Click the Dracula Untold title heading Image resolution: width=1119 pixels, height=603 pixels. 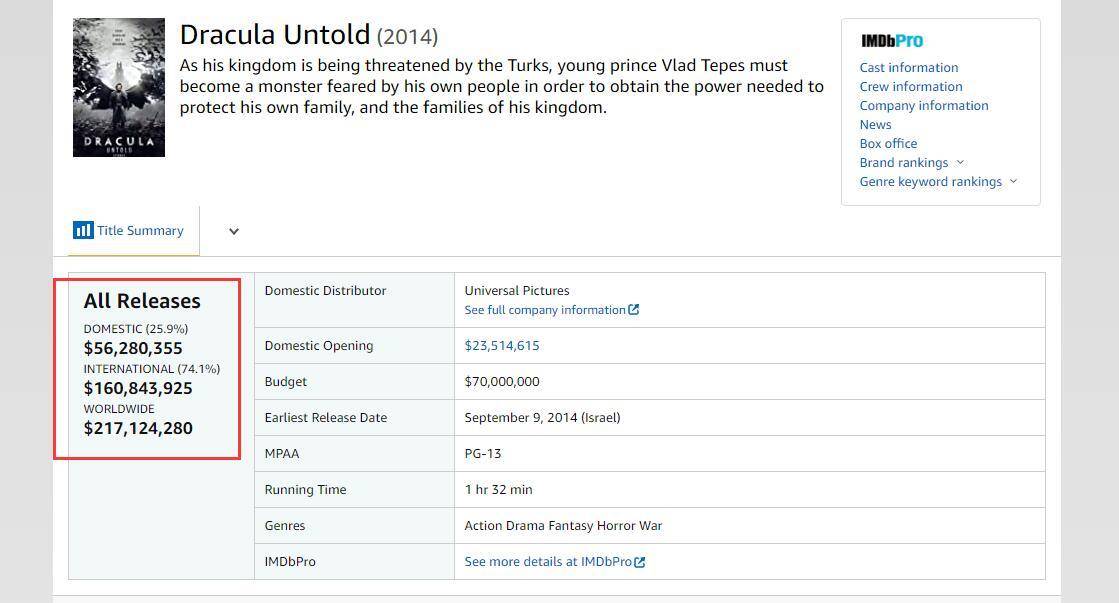(x=275, y=34)
